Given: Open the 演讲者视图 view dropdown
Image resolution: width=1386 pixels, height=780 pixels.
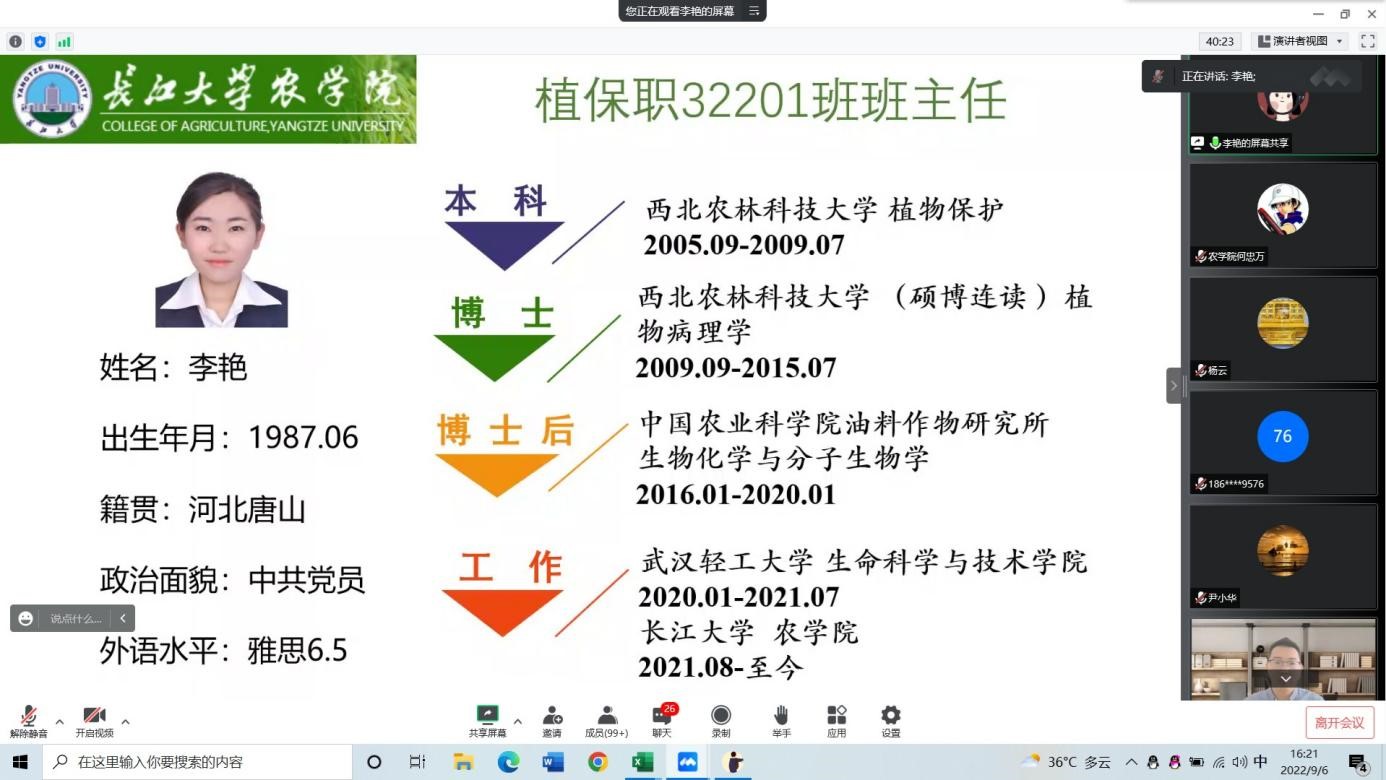Looking at the screenshot, I should coord(1301,41).
